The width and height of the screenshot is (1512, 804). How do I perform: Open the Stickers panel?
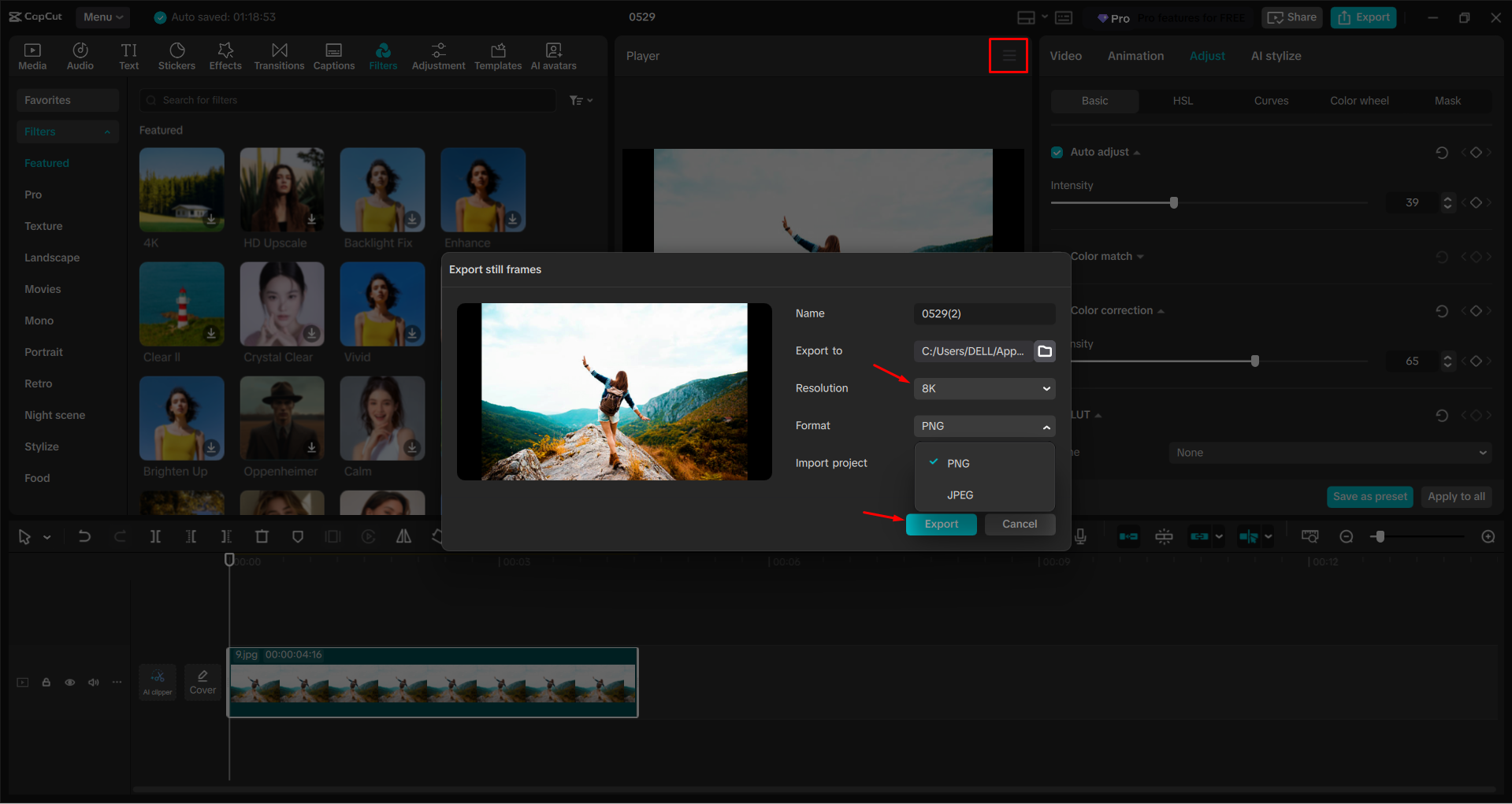click(x=176, y=55)
